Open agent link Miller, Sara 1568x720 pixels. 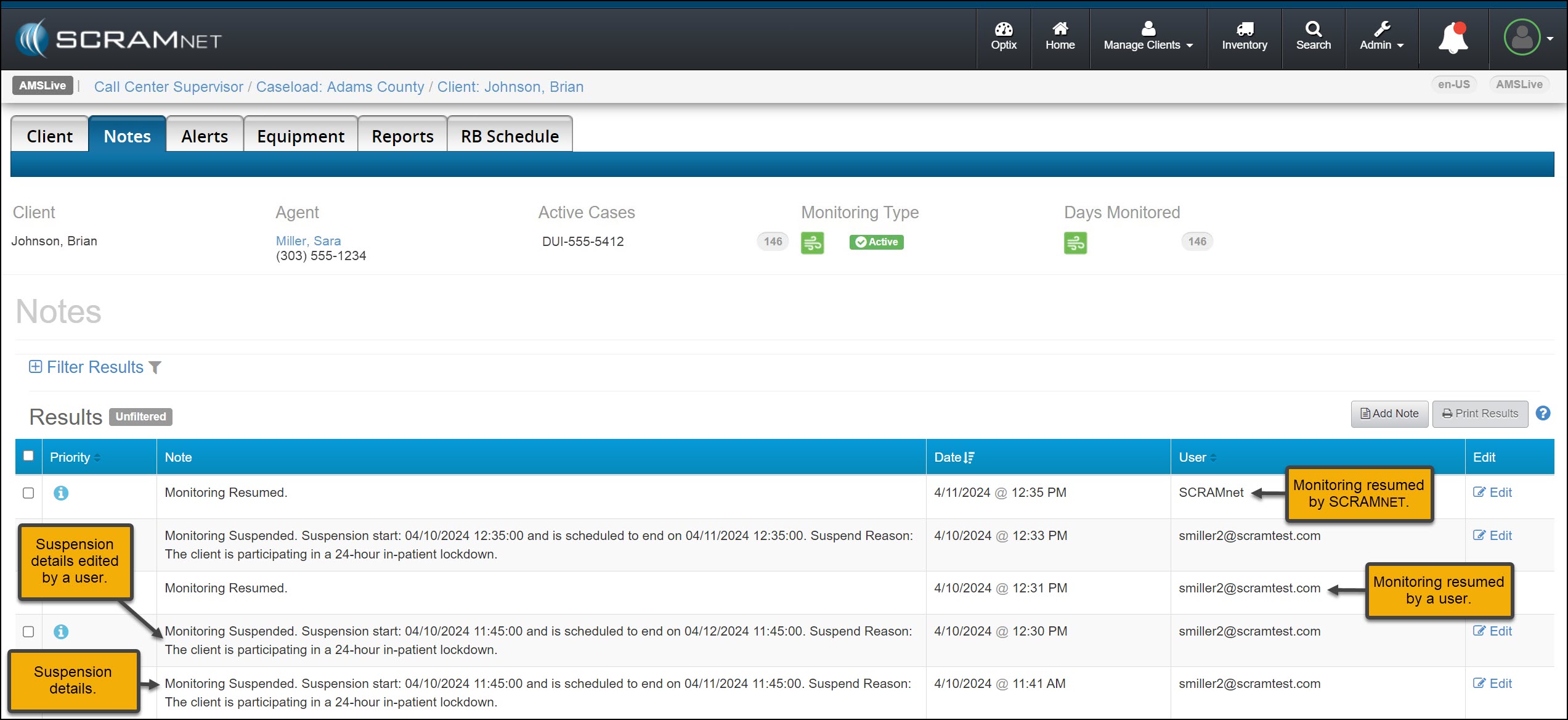308,241
